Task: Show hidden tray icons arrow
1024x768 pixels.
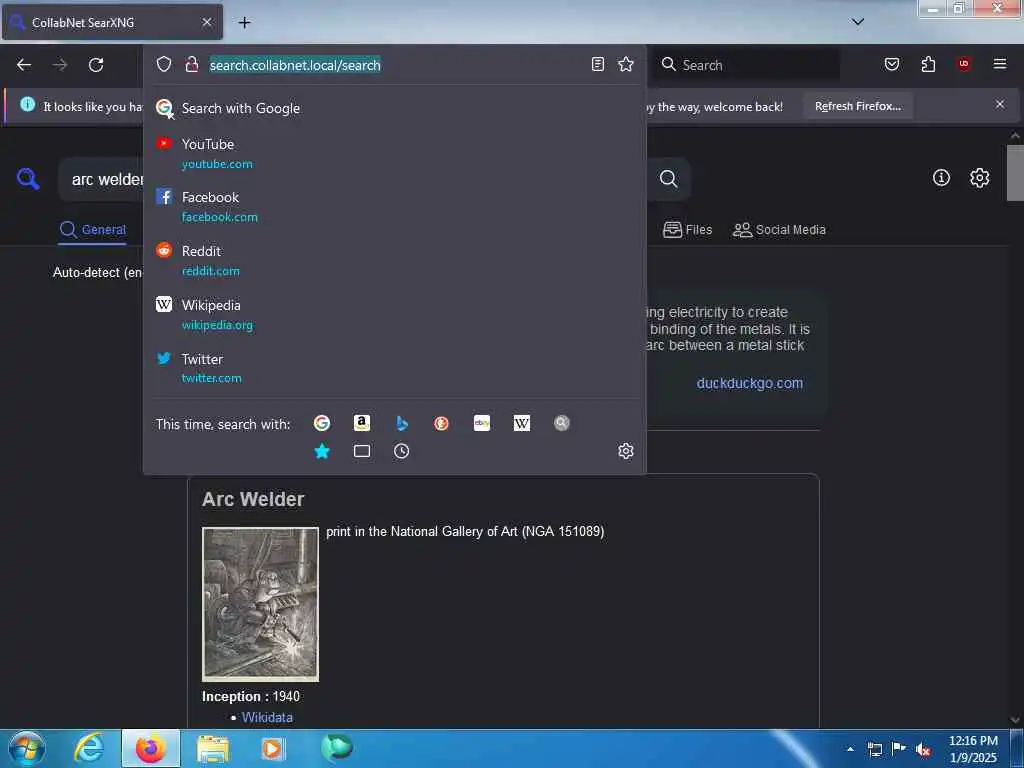Action: click(x=850, y=749)
